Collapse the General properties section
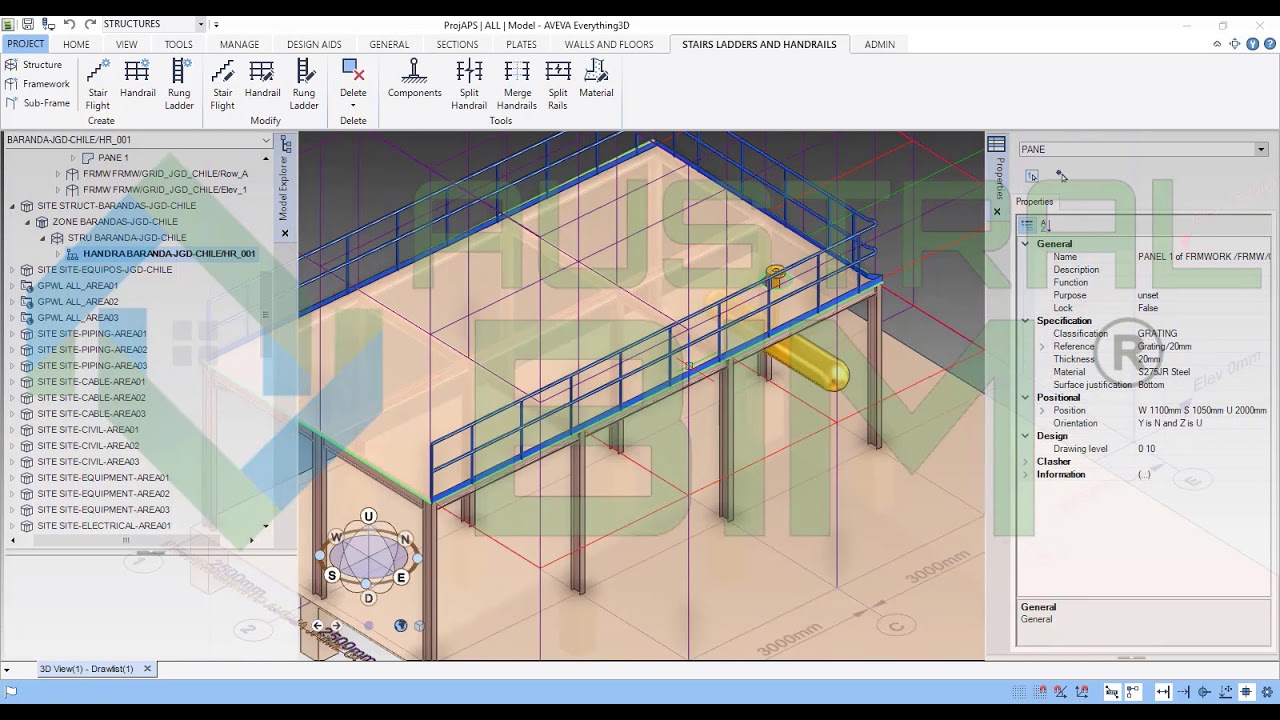Screen dimensions: 1280x720 point(1025,244)
